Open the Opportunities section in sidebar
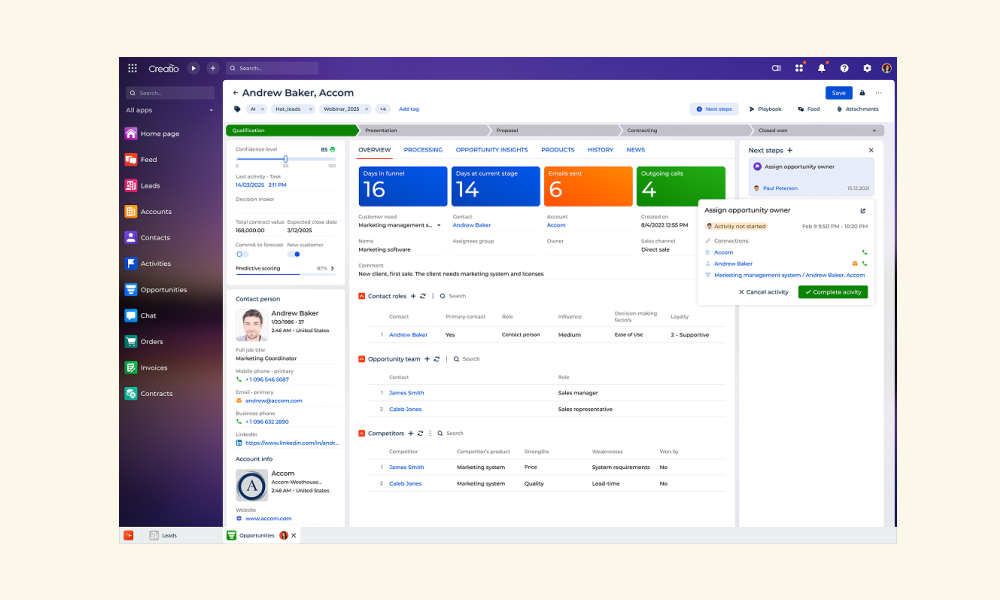Screen dimensions: 1000x600 click(156, 289)
